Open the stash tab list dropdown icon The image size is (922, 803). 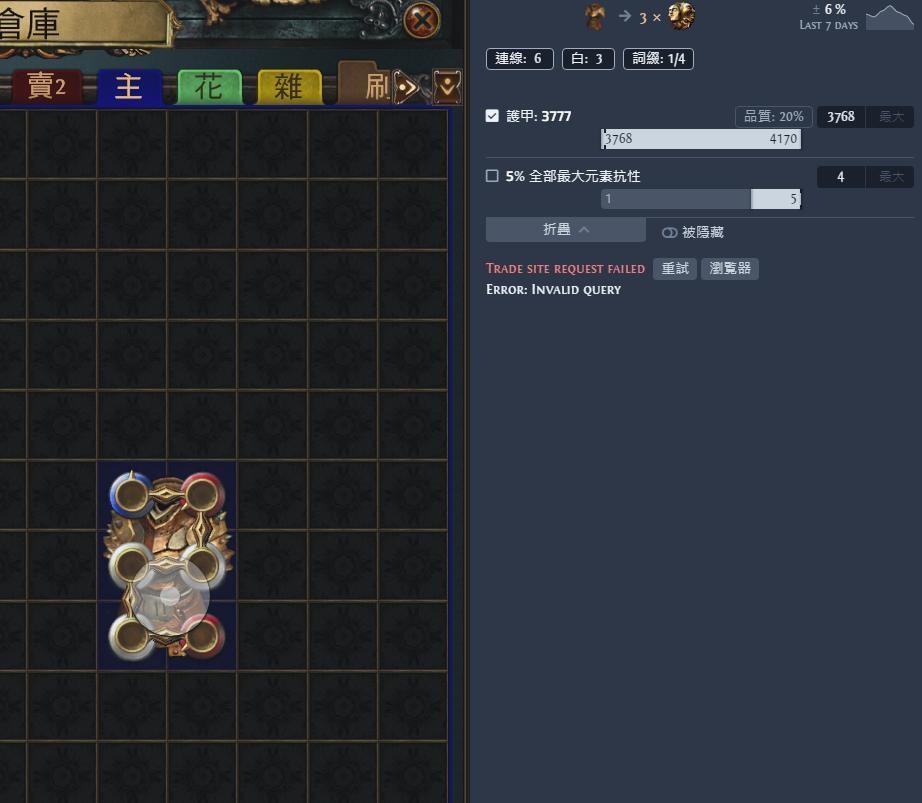click(447, 87)
